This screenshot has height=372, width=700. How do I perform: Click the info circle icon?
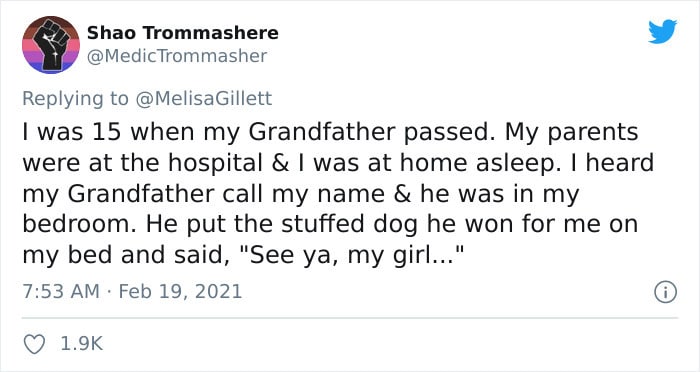click(x=665, y=293)
